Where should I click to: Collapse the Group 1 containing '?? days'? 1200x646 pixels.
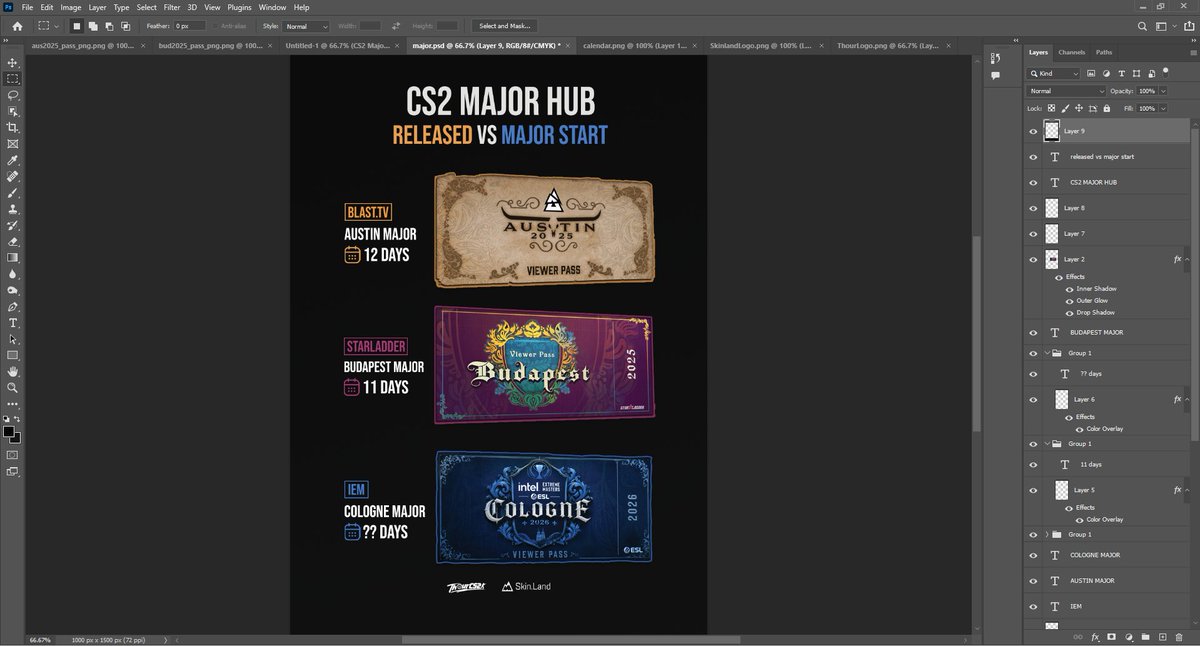(x=1047, y=353)
